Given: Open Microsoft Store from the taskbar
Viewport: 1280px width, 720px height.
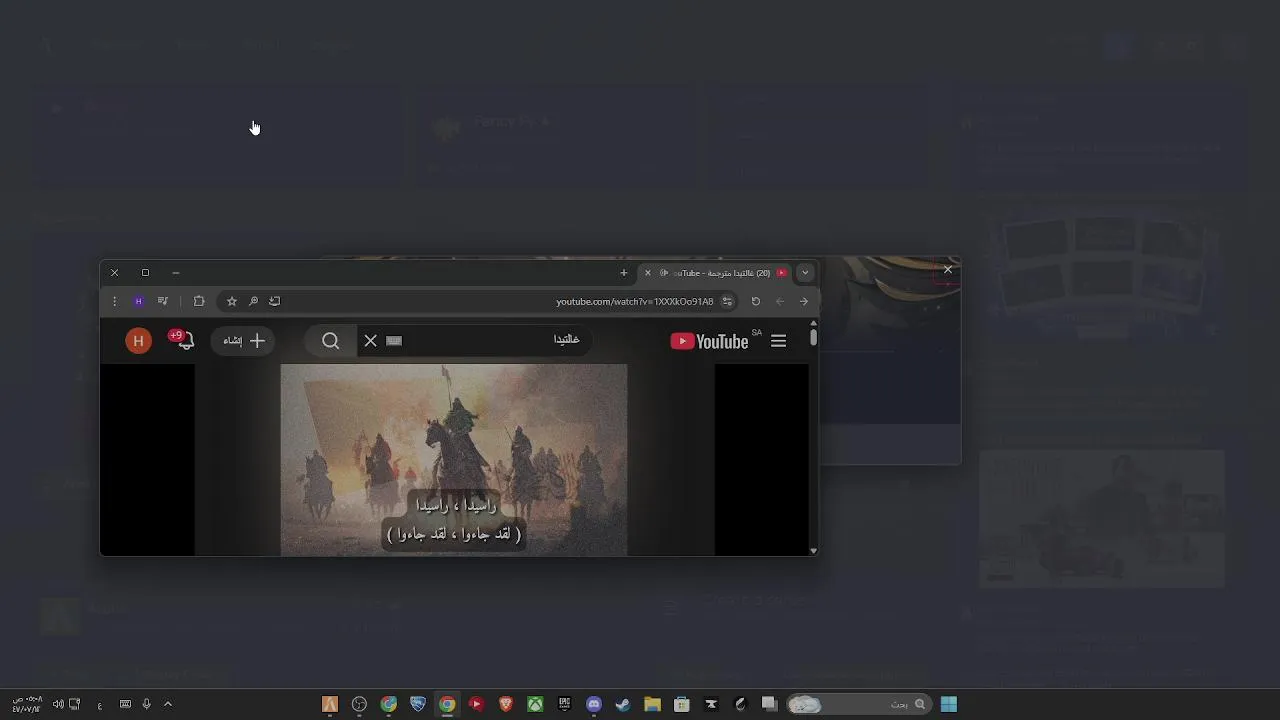Looking at the screenshot, I should (682, 704).
